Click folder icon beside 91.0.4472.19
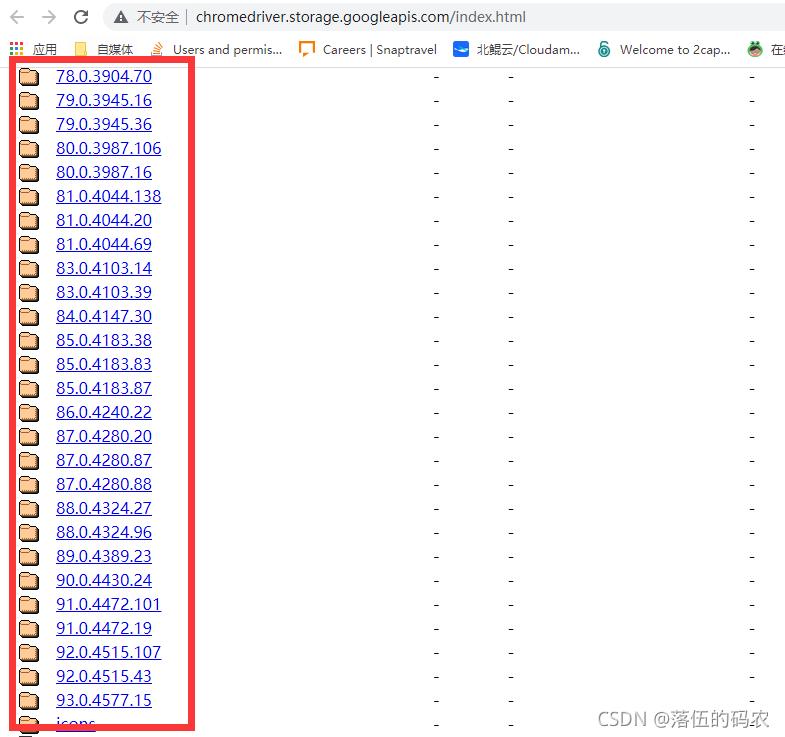This screenshot has width=785, height=737. point(29,630)
